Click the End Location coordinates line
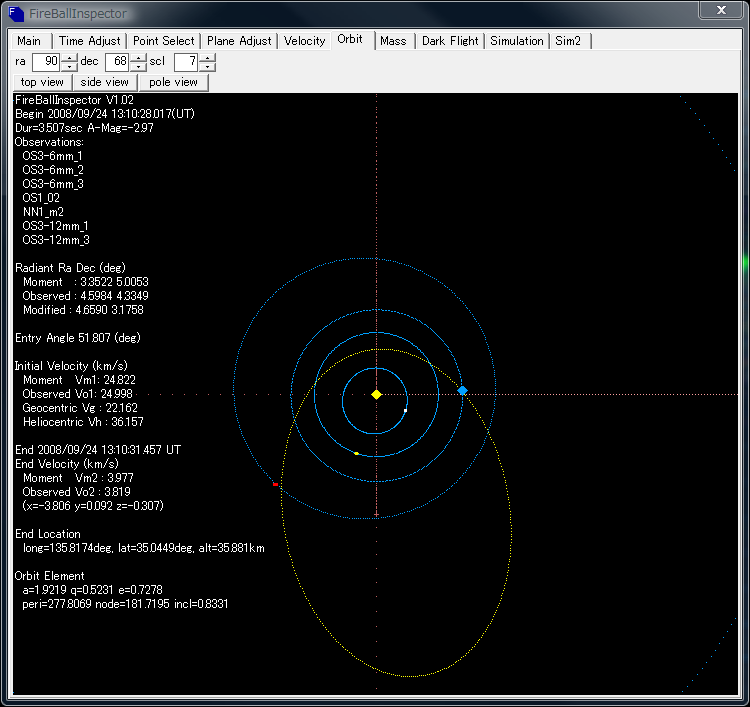Screen dimensions: 750x707 (143, 548)
